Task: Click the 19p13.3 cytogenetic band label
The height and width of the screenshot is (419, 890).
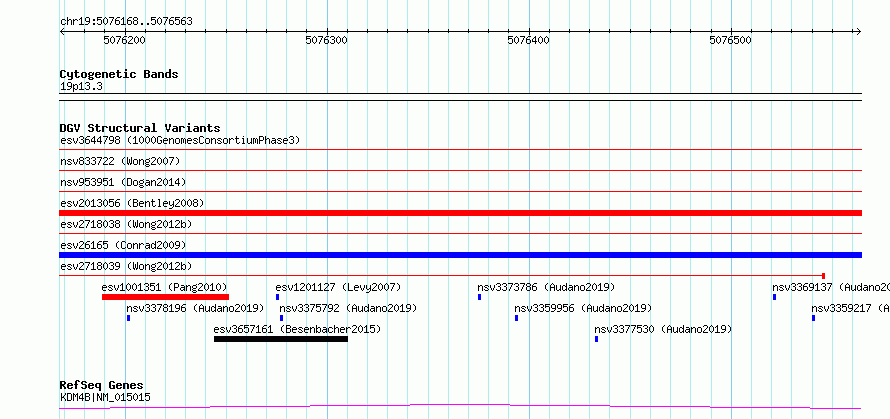Action: click(81, 87)
